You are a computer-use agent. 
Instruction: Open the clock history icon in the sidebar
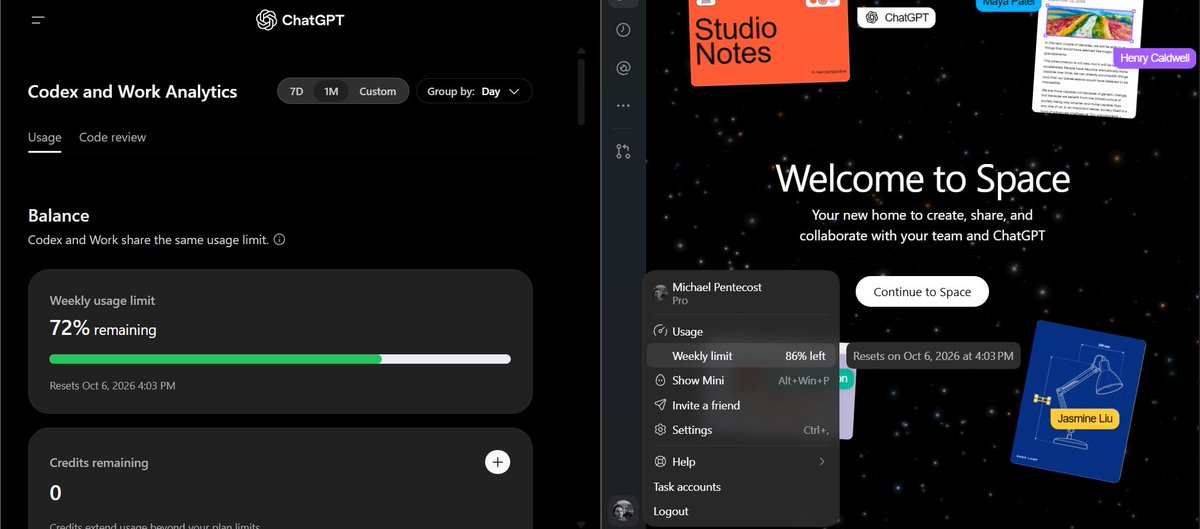click(x=623, y=31)
